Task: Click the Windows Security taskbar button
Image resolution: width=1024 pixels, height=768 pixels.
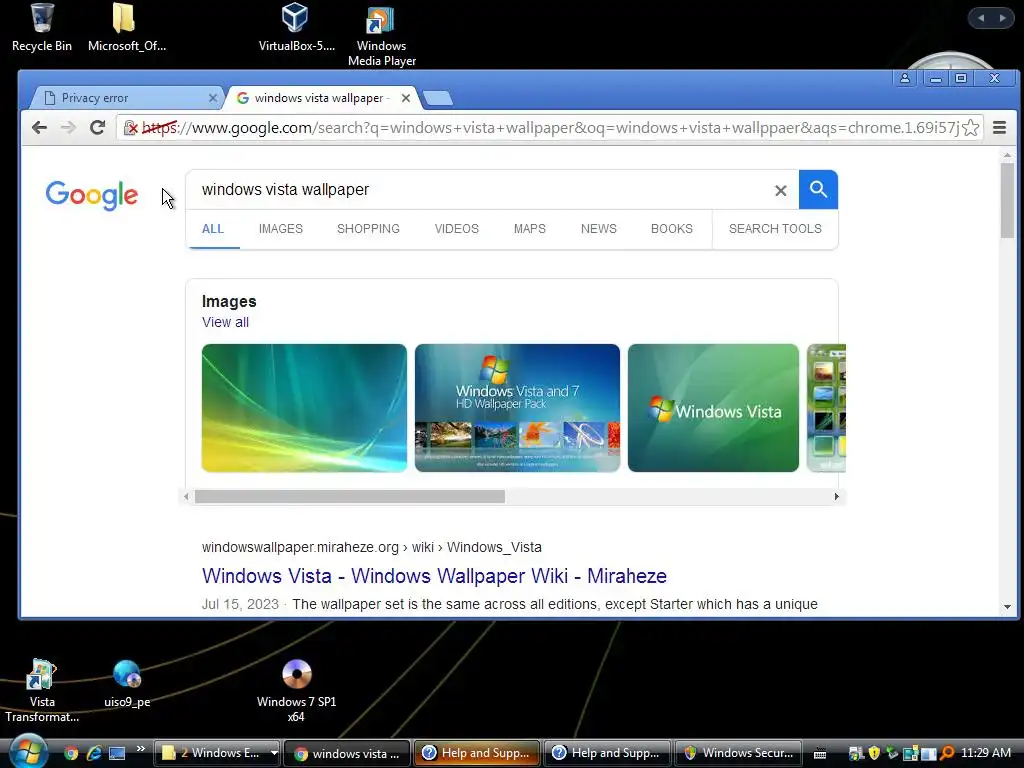Action: tap(738, 753)
